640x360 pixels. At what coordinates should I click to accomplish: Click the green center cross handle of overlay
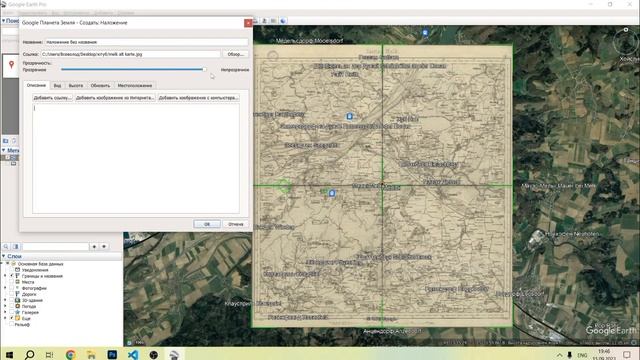382,185
